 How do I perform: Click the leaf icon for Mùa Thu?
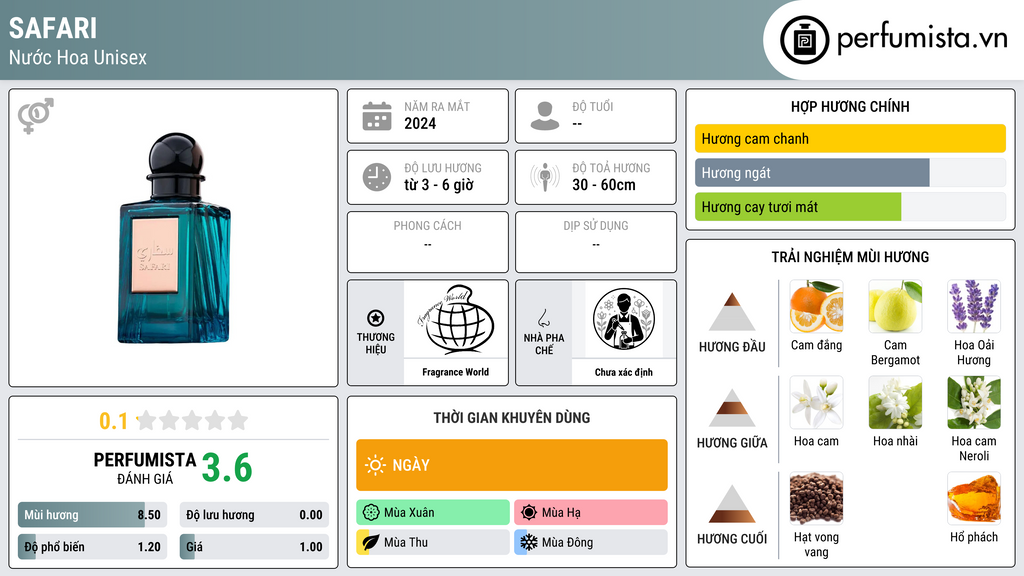point(371,542)
